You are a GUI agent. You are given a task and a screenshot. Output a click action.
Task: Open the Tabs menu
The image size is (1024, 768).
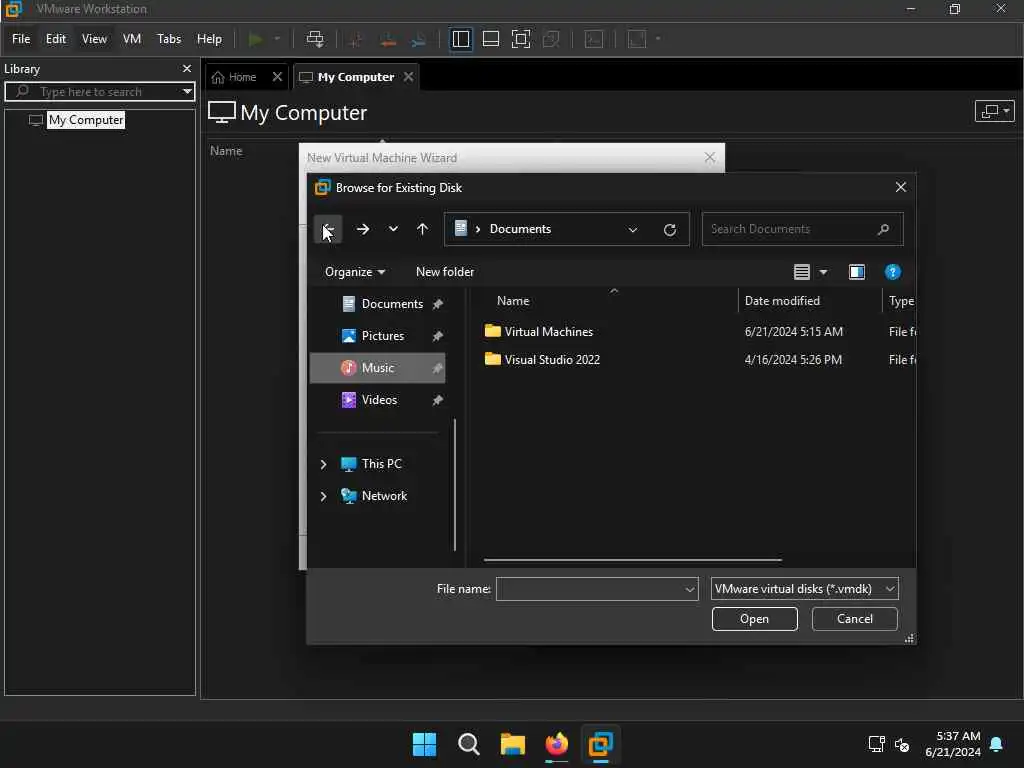169,39
